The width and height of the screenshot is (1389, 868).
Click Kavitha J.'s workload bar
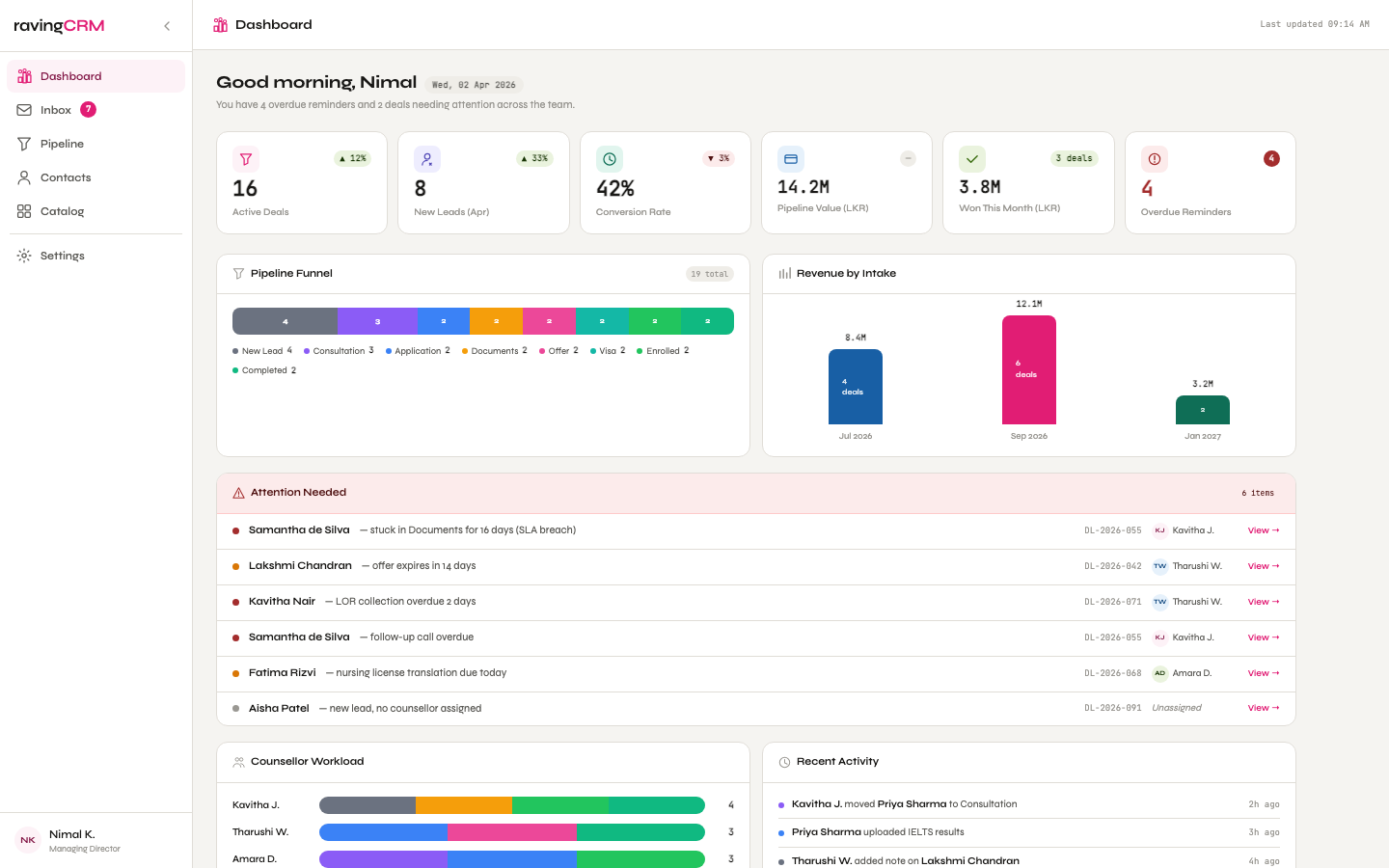[x=512, y=805]
